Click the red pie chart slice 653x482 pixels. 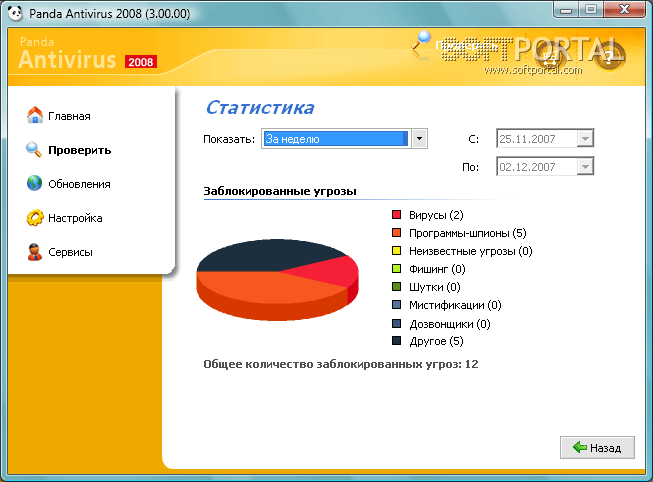tap(329, 271)
